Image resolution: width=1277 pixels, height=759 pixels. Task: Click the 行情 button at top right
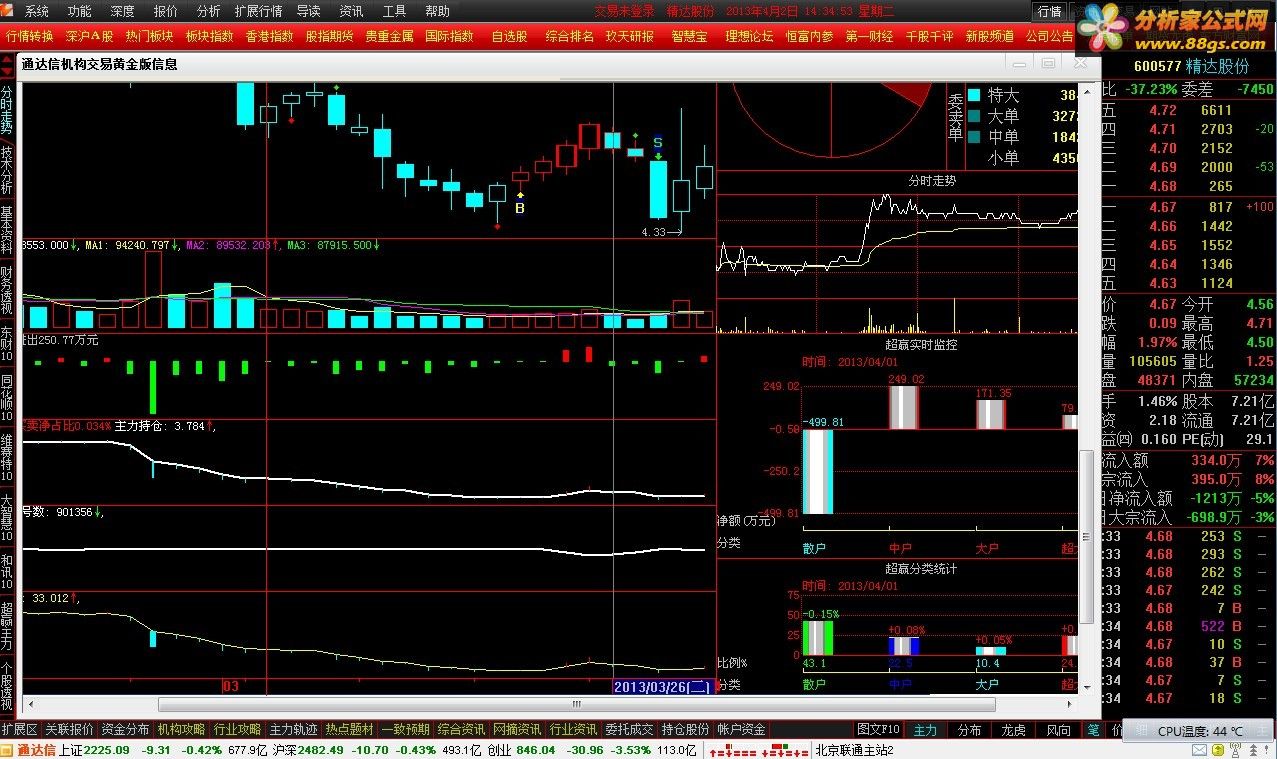(1050, 11)
